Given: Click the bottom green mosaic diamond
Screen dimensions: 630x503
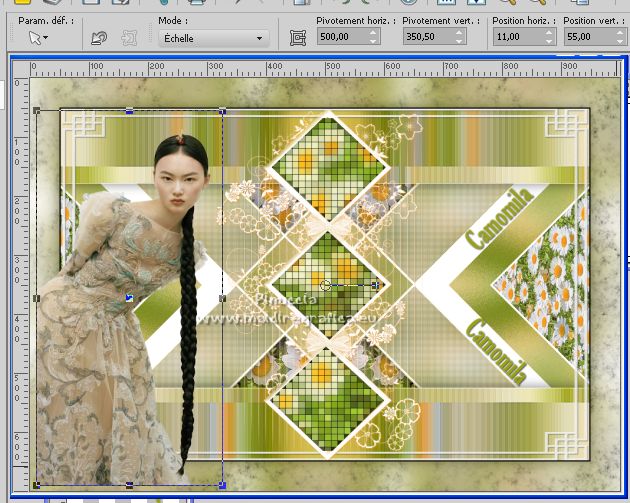Looking at the screenshot, I should click(328, 399).
